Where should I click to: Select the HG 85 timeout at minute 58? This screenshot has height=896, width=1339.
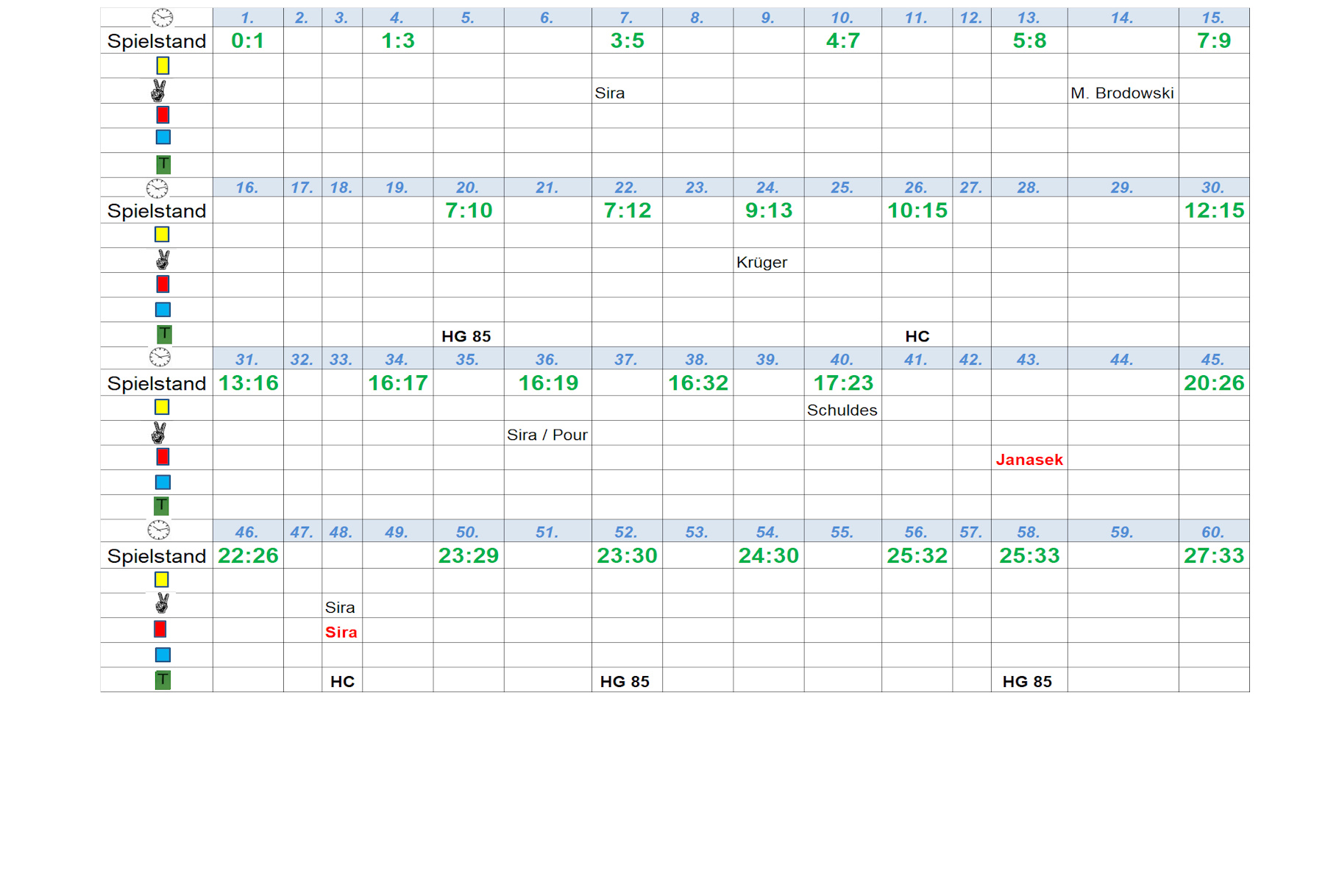[1027, 681]
